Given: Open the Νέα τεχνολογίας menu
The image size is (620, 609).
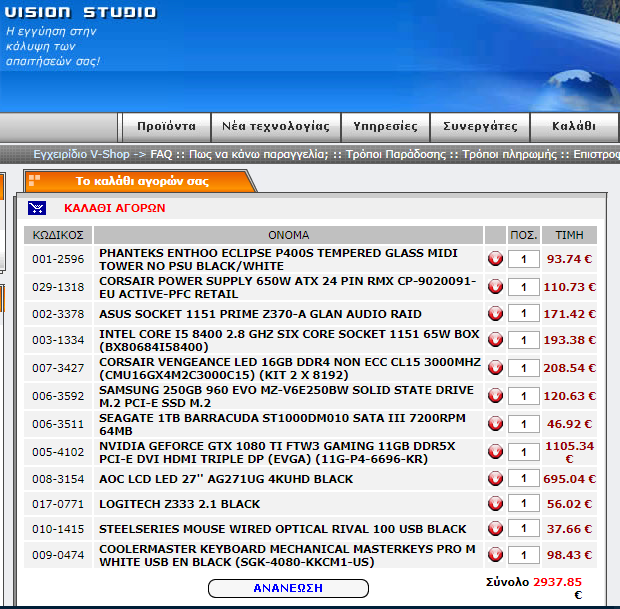Looking at the screenshot, I should 276,127.
